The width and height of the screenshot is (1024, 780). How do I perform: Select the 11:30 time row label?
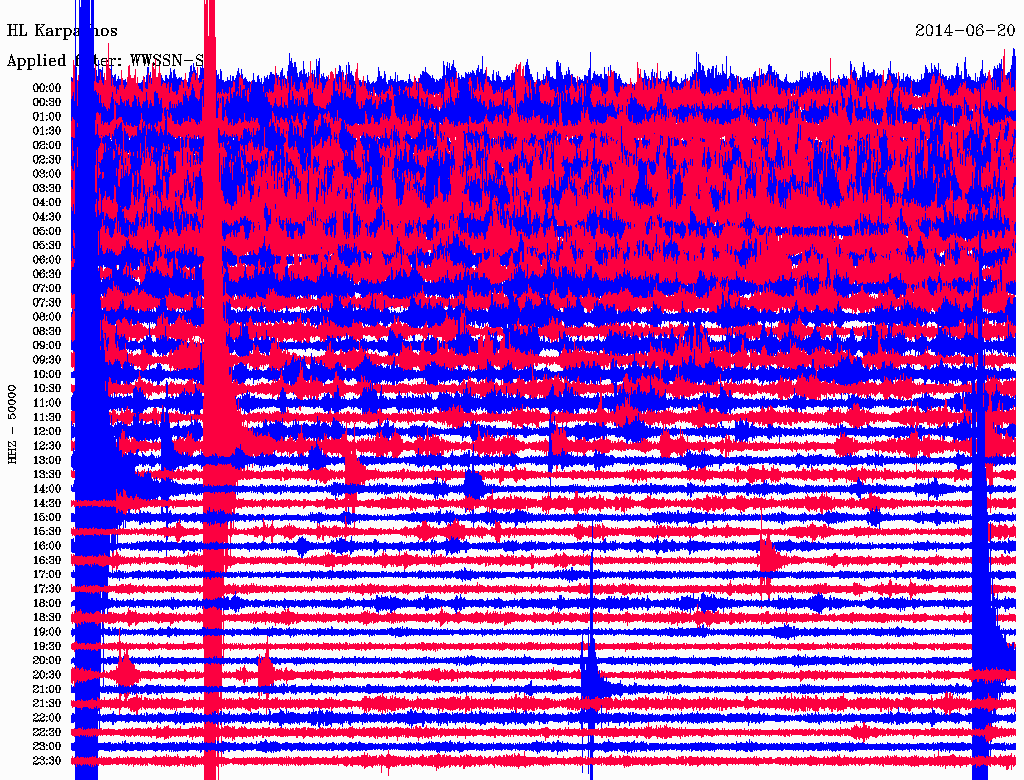click(47, 417)
